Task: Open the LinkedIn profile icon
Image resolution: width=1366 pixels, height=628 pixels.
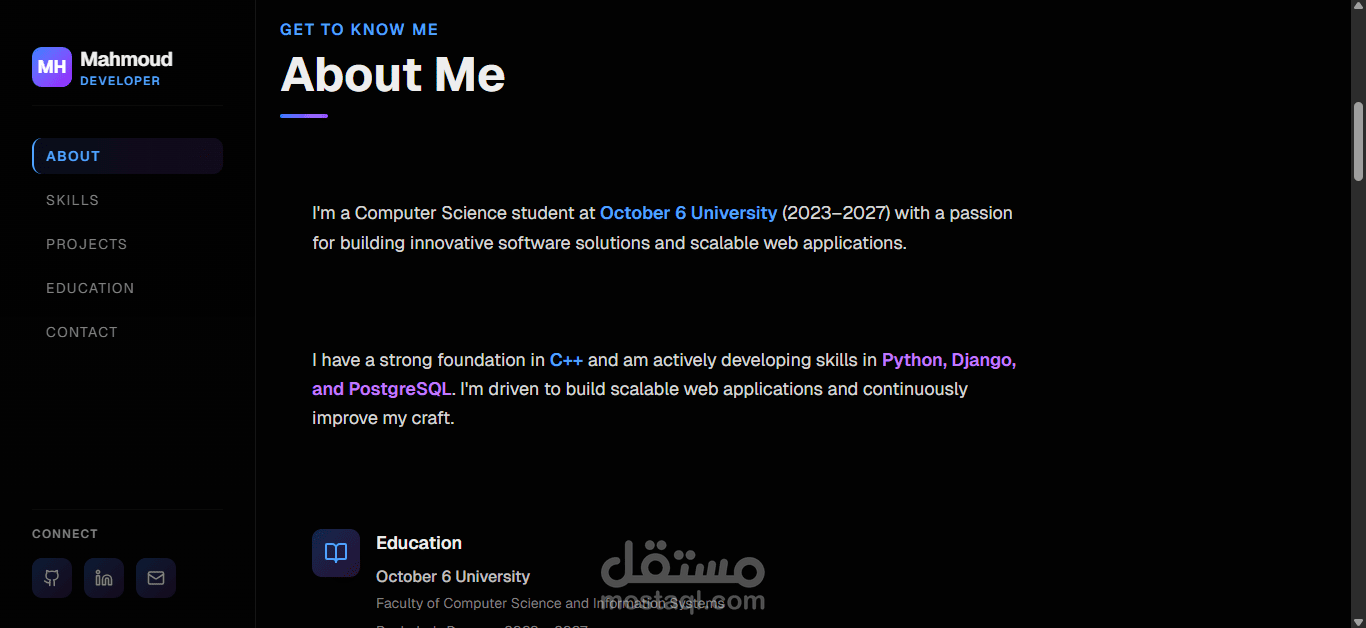Action: 104,578
